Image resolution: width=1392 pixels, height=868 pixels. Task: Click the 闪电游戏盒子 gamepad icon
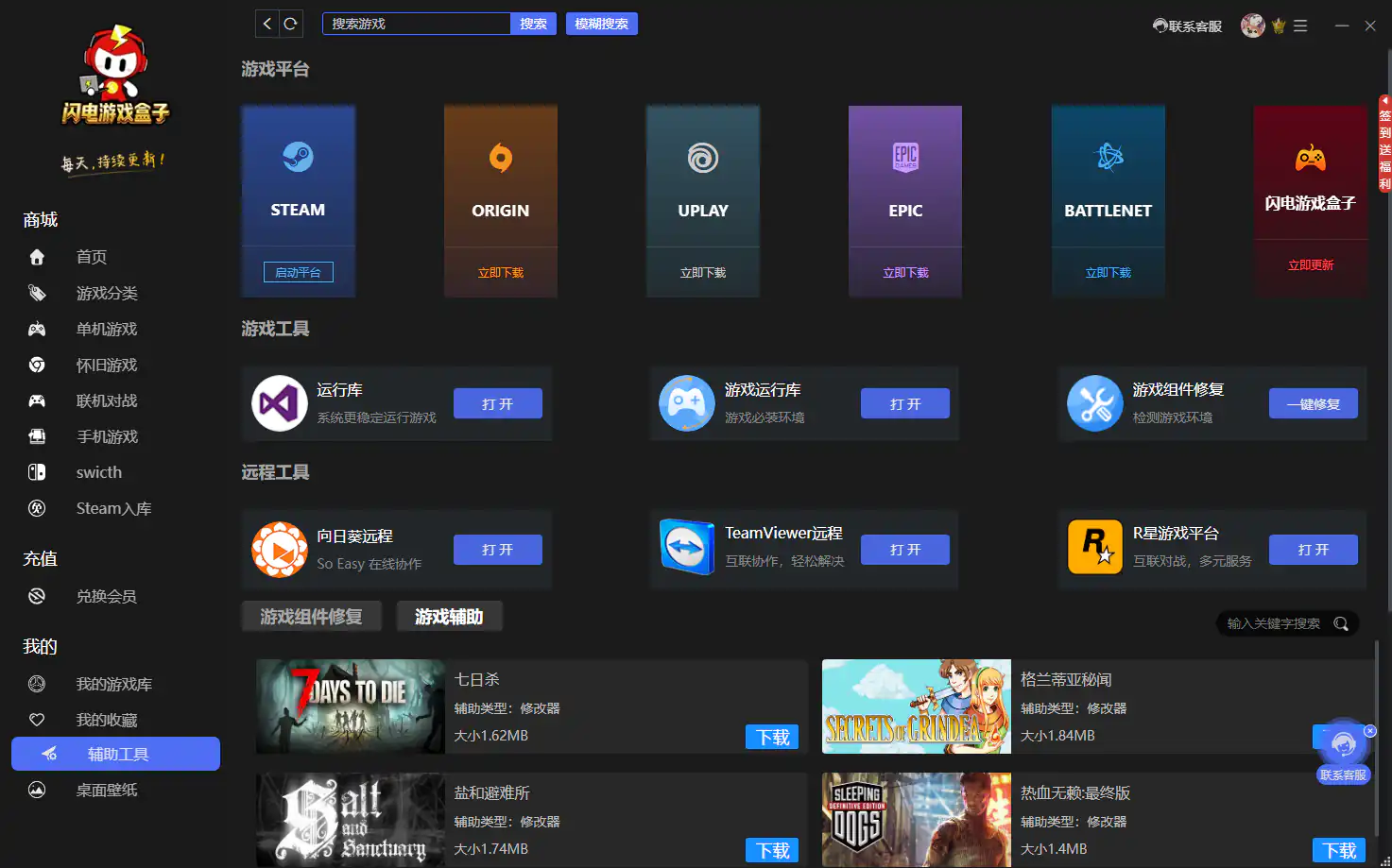(x=1311, y=158)
